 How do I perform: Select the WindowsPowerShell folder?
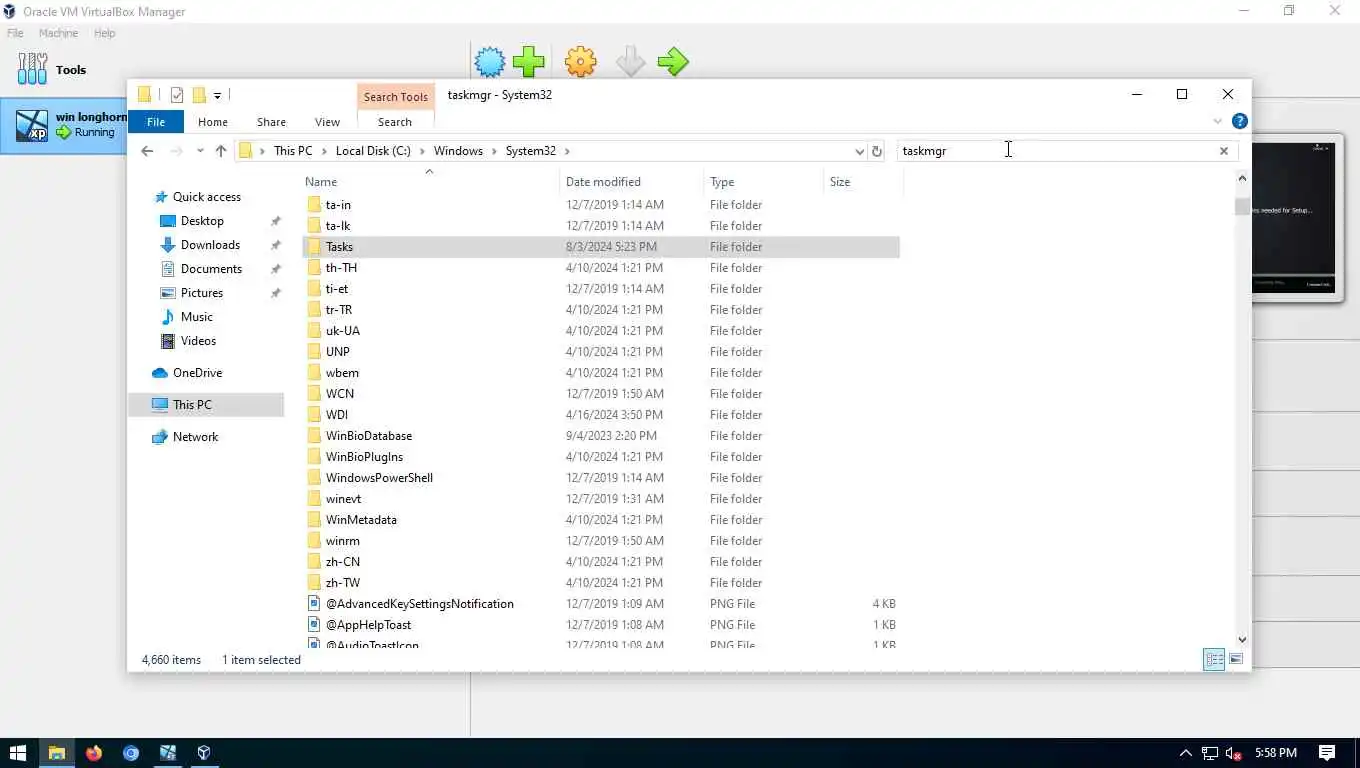tap(601, 478)
